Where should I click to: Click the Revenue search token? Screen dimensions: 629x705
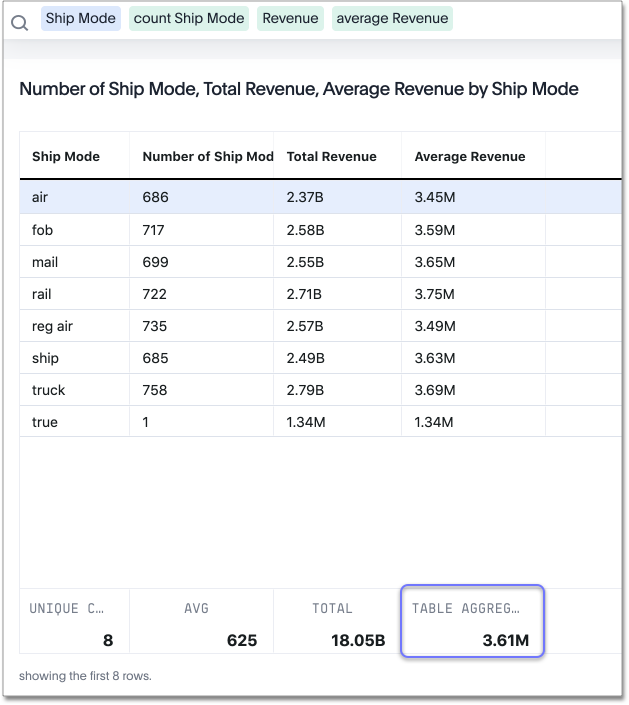click(290, 19)
